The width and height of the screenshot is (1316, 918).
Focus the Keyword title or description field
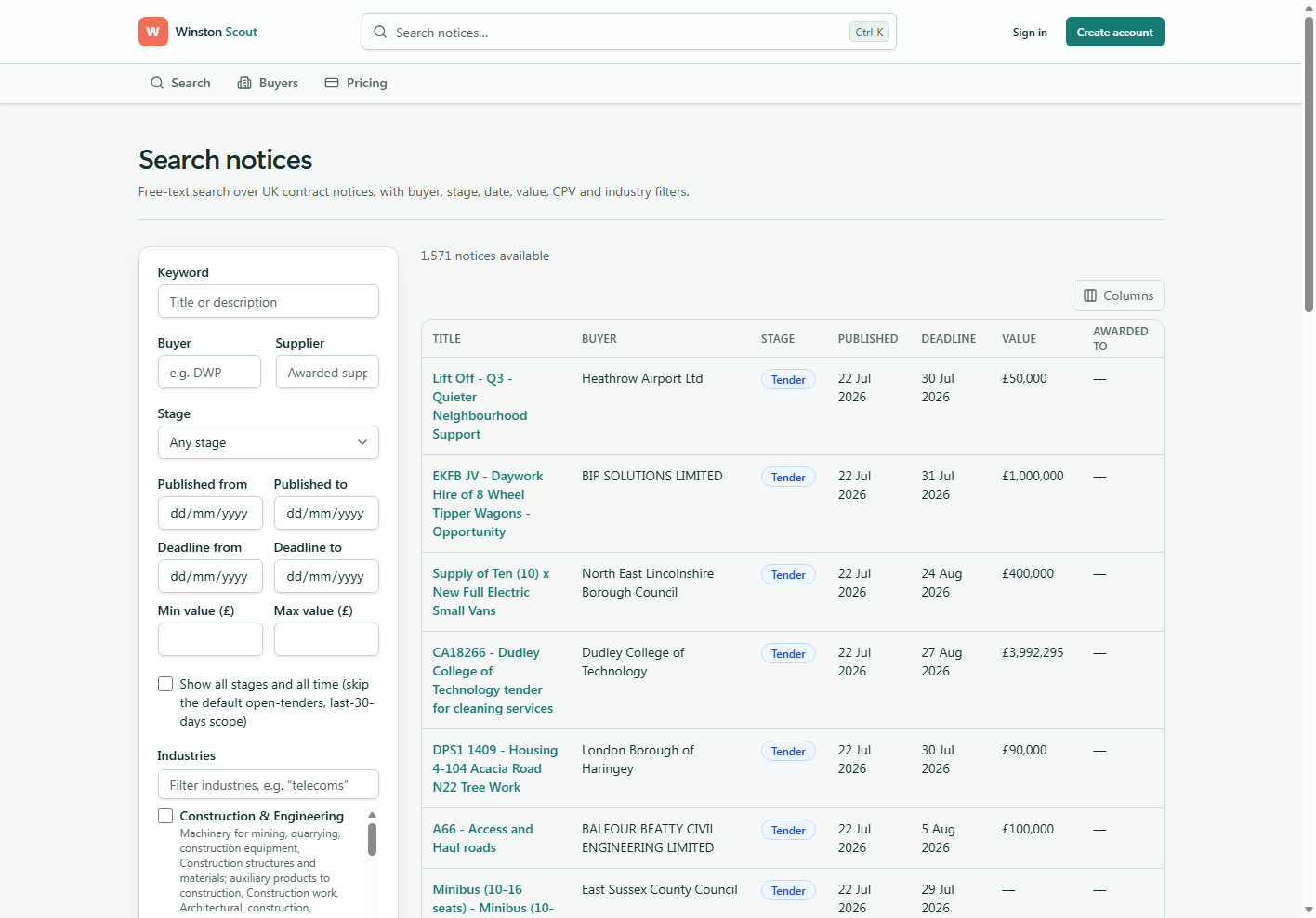[x=268, y=301]
